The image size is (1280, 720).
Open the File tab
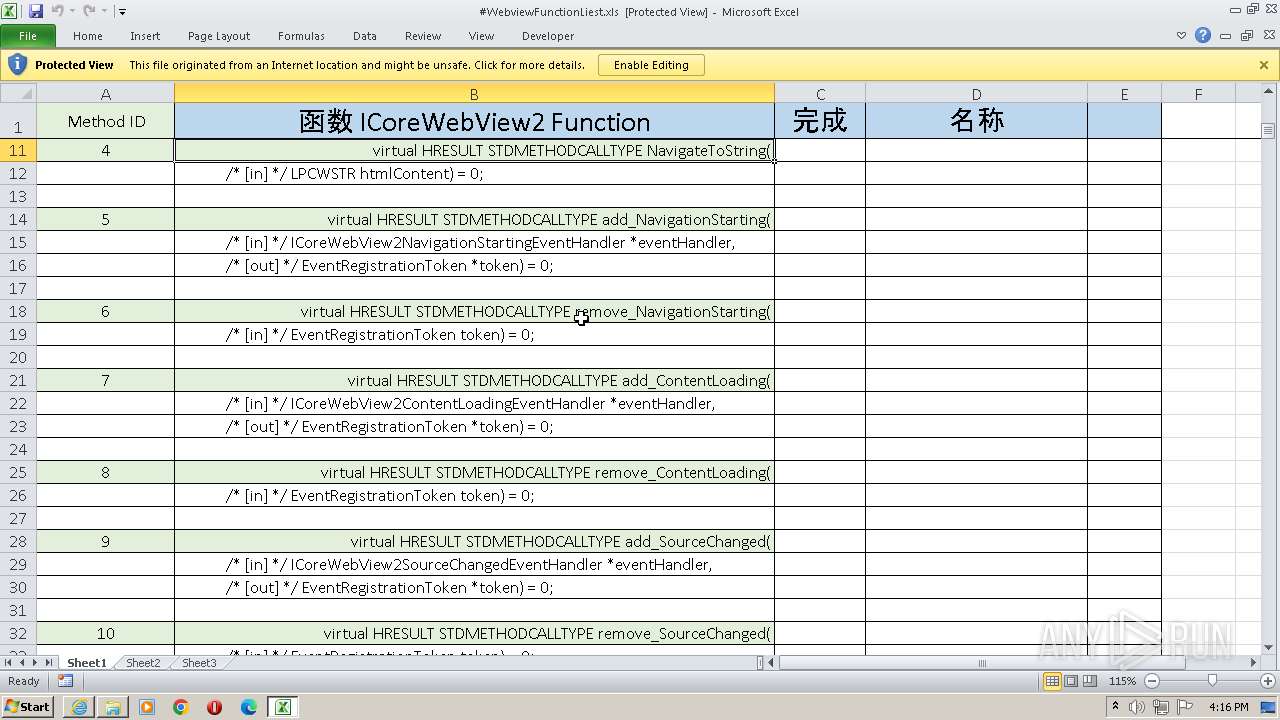(28, 36)
